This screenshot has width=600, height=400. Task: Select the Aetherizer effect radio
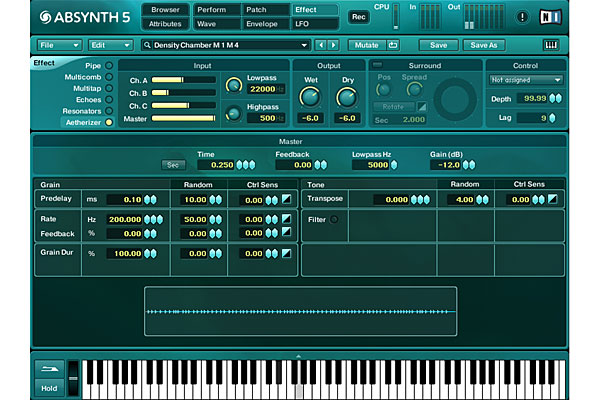tap(109, 122)
